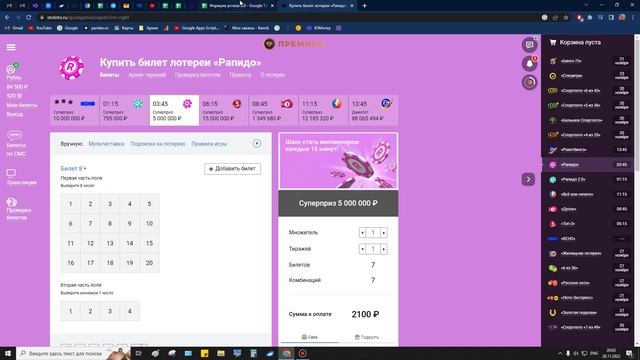Screen dimensions: 640x360
Task: Select number 3 in second field
Action: (x=110, y=311)
